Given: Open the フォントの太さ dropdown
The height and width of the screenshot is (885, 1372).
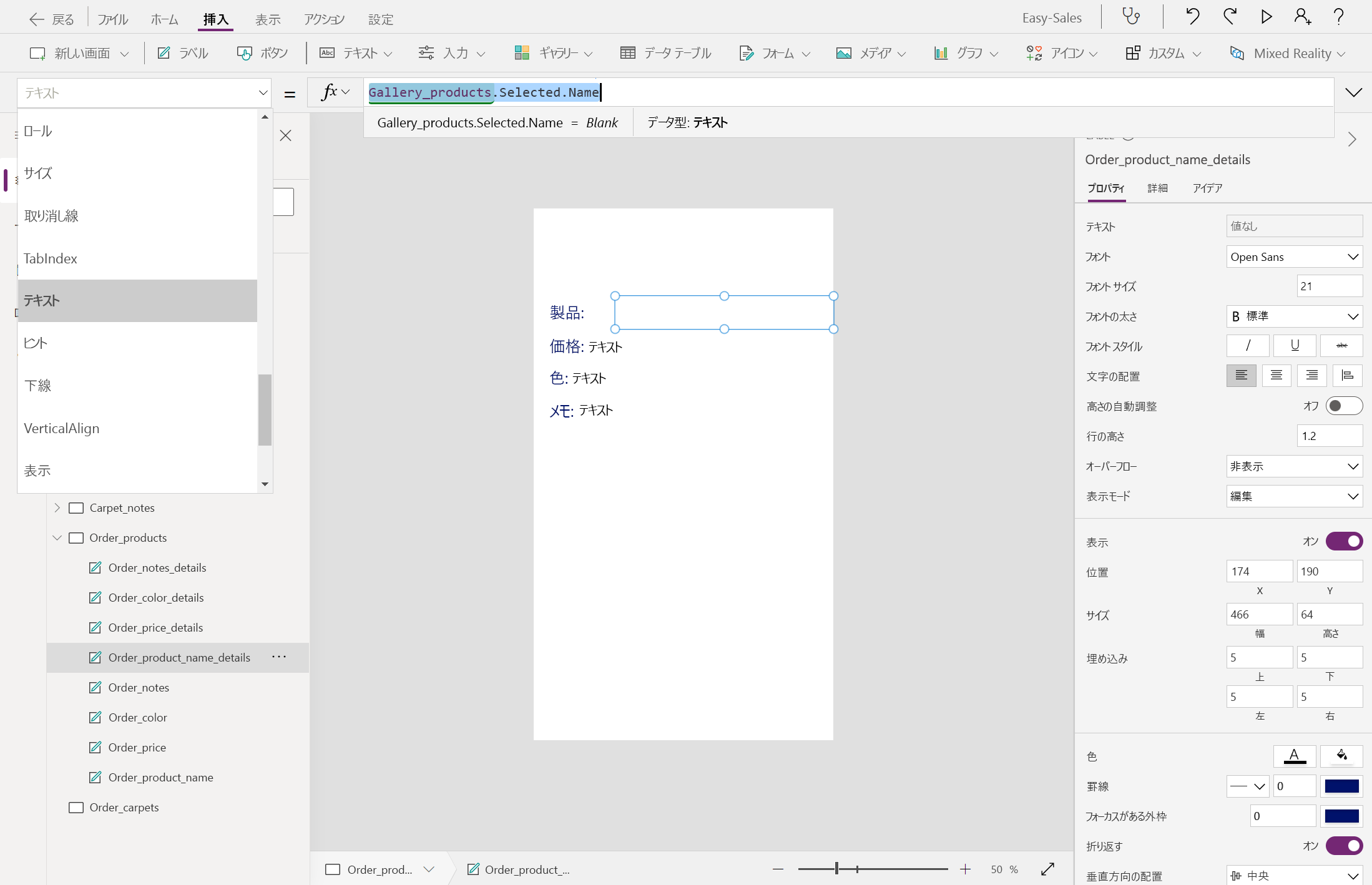Looking at the screenshot, I should click(1294, 316).
